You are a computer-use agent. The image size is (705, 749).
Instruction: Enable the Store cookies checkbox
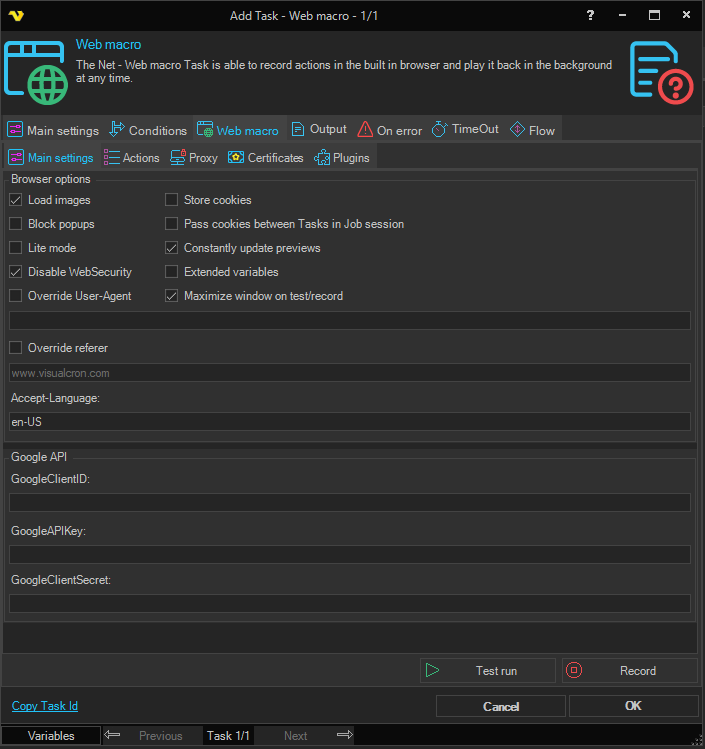click(172, 200)
